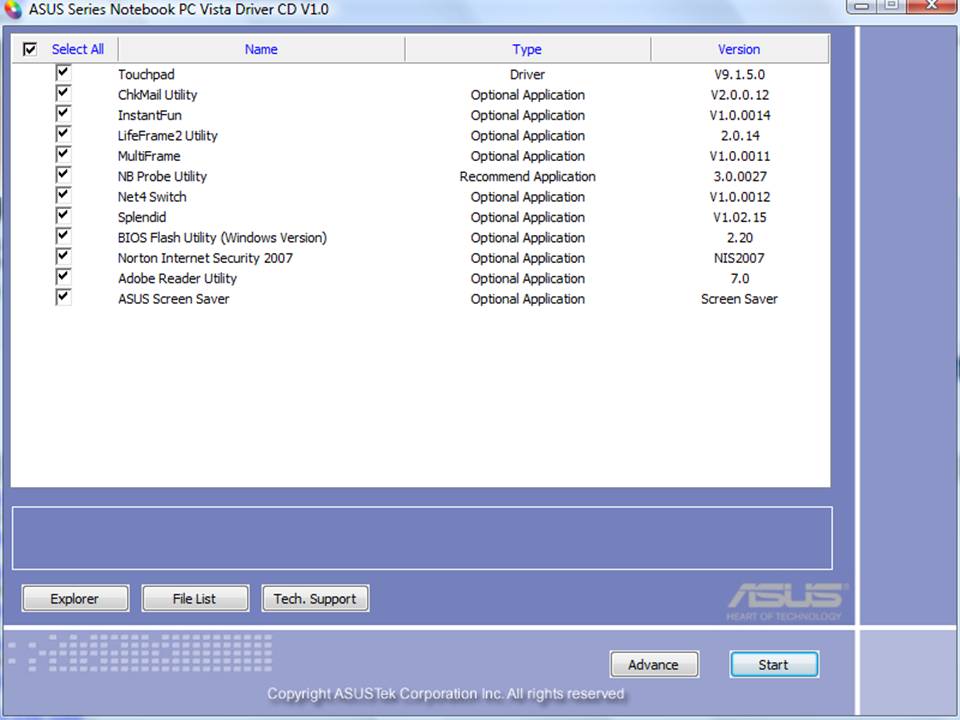
Task: Select the ChkMail Utility entry
Action: pos(157,95)
